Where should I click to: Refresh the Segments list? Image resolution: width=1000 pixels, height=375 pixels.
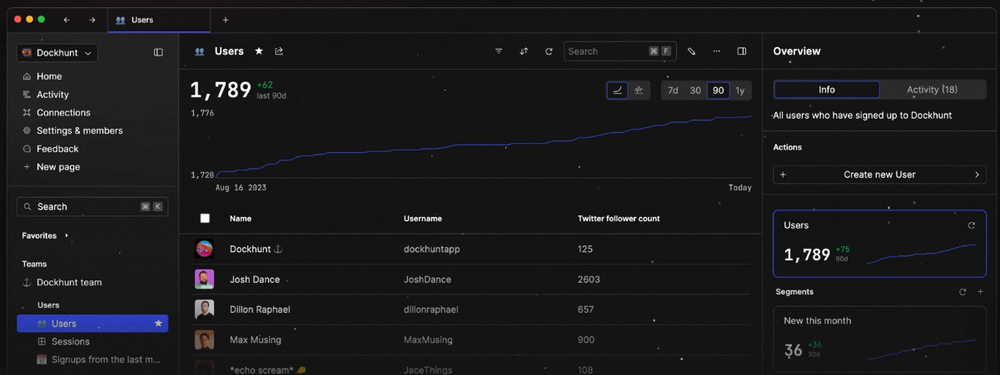click(963, 292)
